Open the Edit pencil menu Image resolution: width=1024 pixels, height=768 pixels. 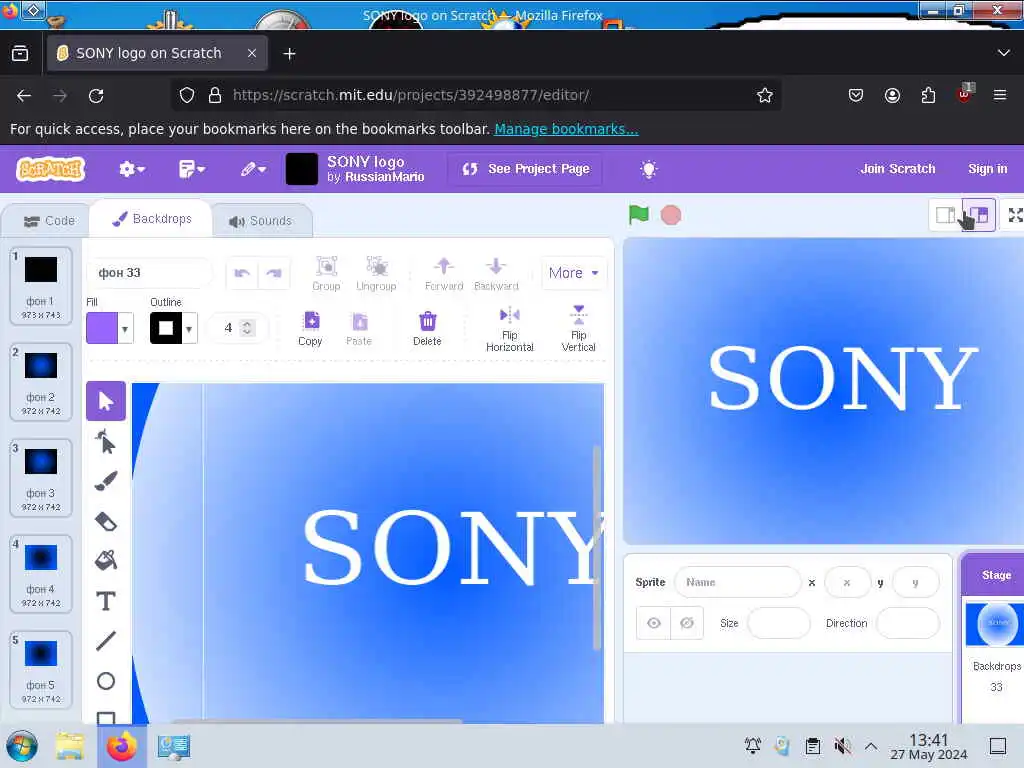point(253,170)
